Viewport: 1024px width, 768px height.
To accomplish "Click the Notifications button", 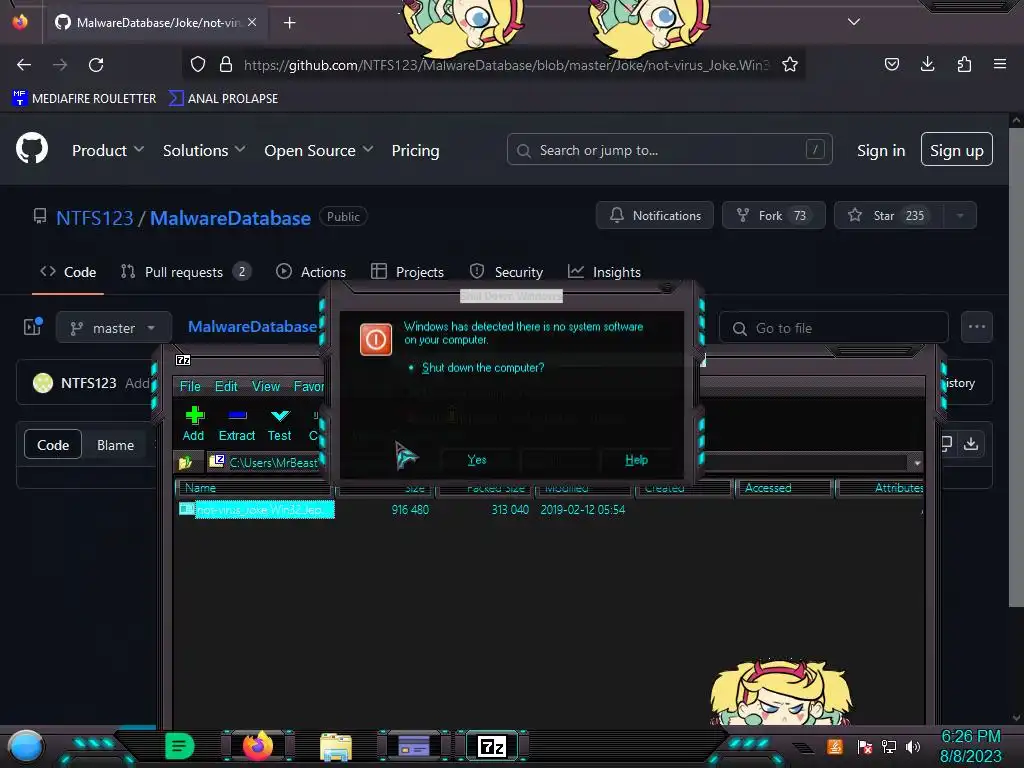I will coord(655,216).
